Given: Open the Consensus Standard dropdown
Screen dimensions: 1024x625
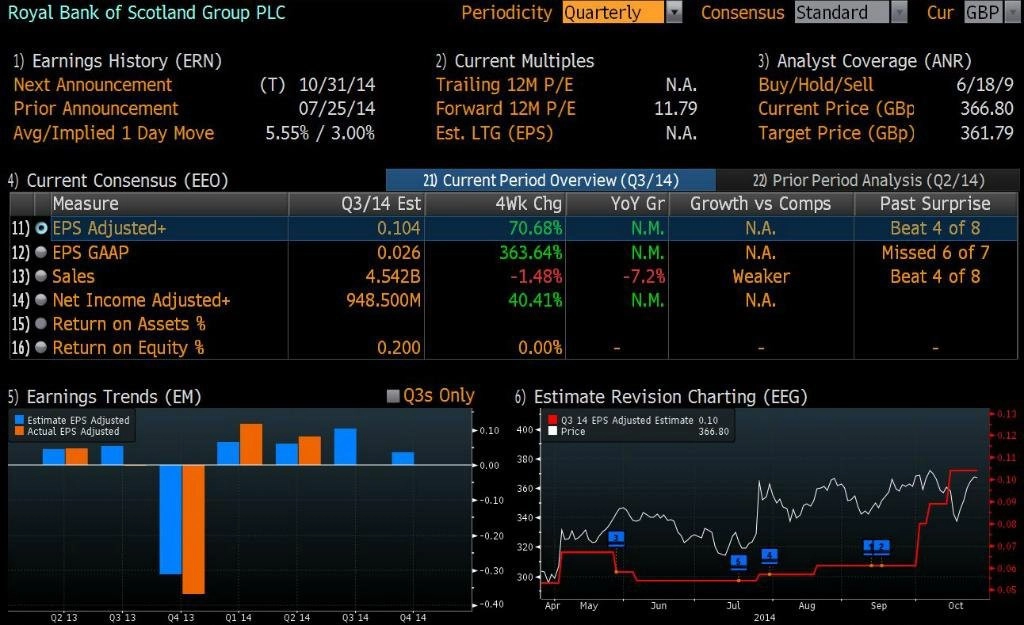Looking at the screenshot, I should click(851, 12).
